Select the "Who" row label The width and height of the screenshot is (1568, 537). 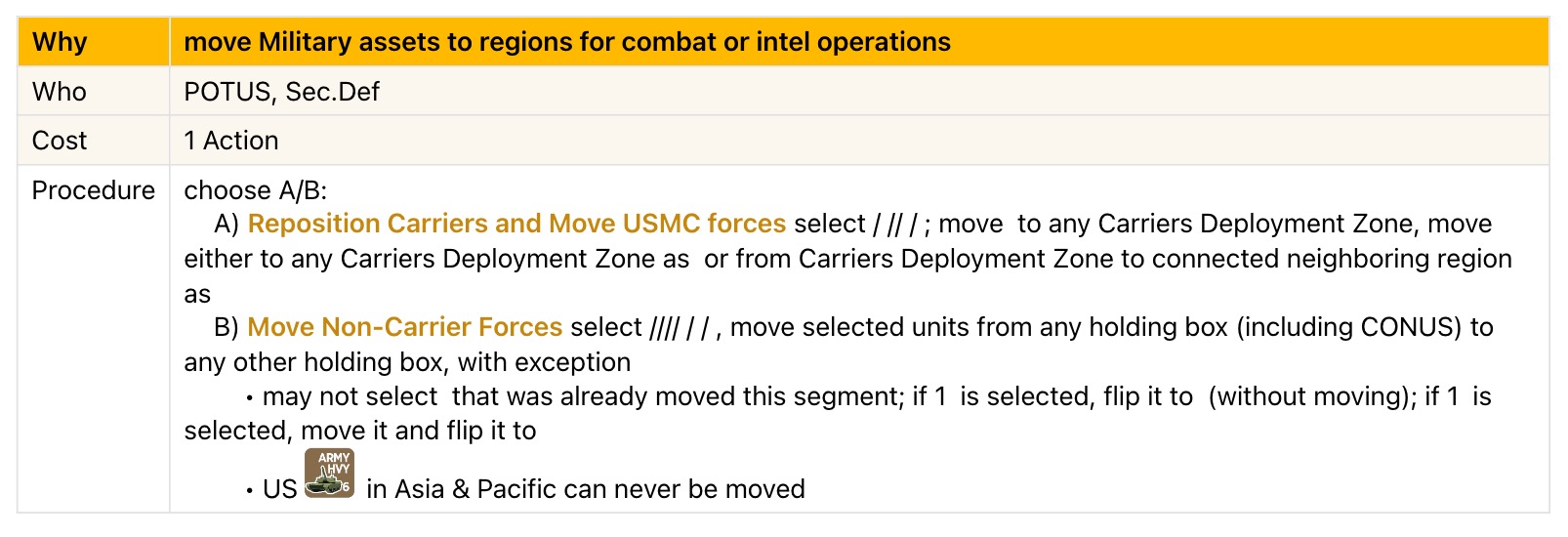[x=60, y=92]
